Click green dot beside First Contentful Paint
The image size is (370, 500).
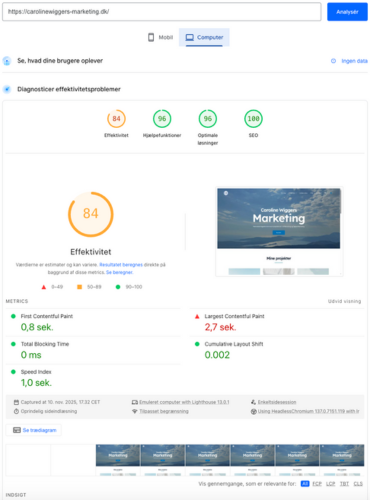(x=13, y=316)
